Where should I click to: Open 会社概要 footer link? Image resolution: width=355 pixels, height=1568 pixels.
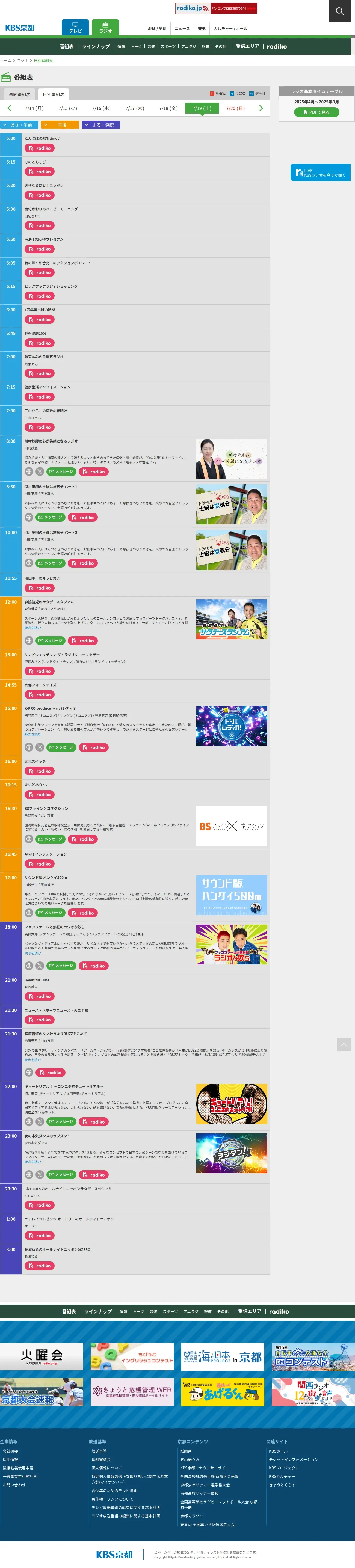pos(10,1451)
